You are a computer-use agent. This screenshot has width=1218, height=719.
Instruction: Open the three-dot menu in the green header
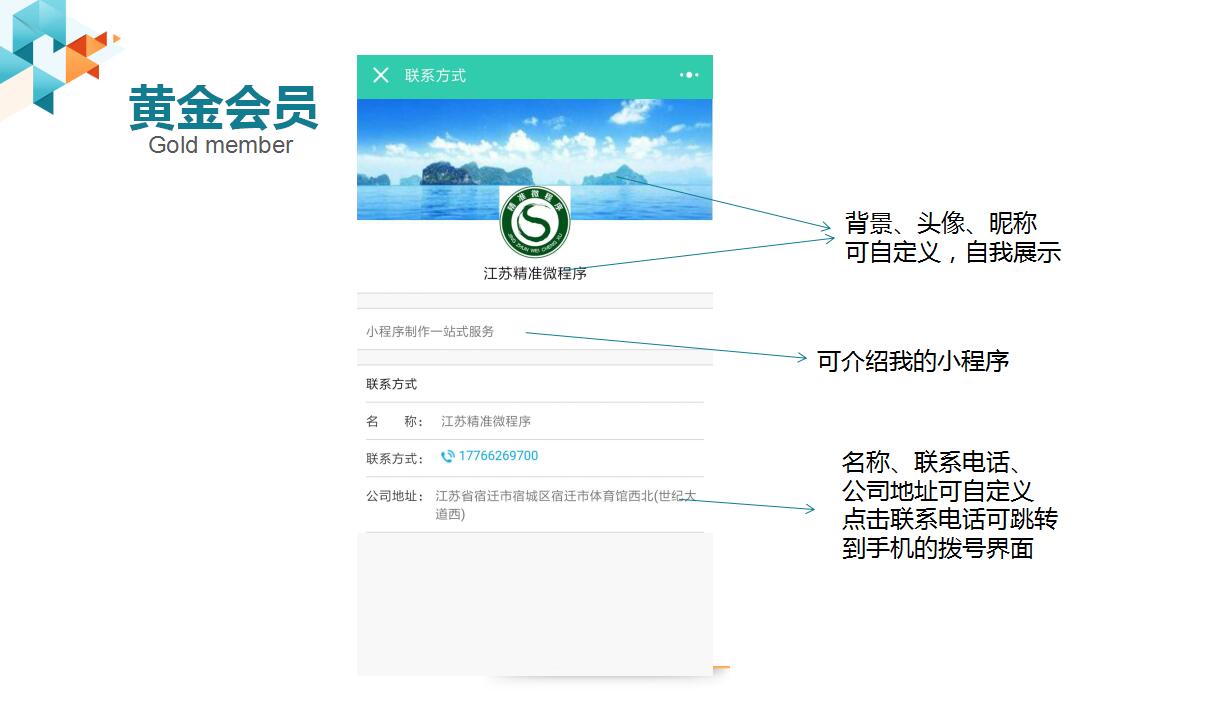coord(689,75)
